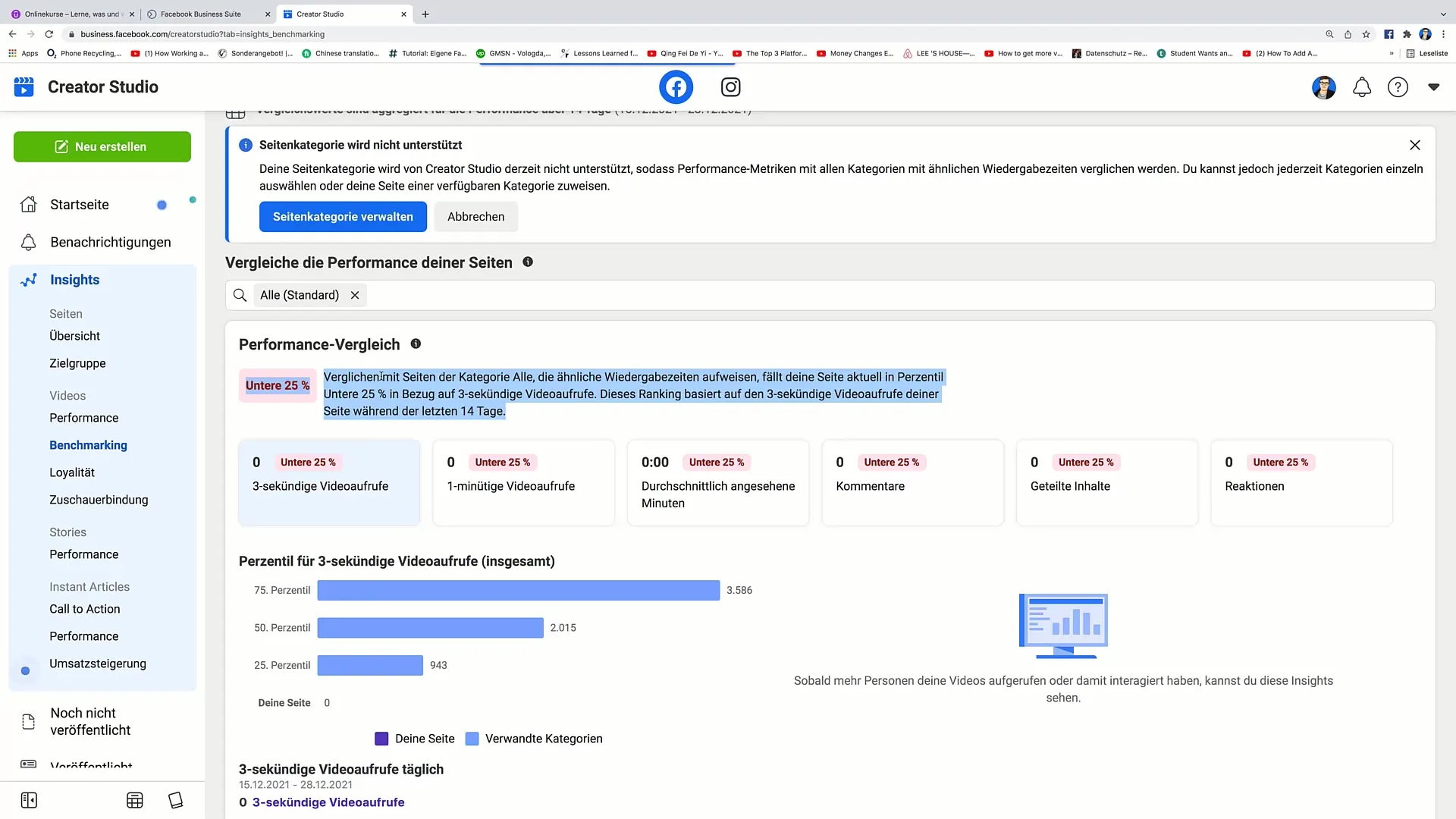This screenshot has height=819, width=1456.
Task: Open Zielgruppe insights page
Action: tap(77, 363)
